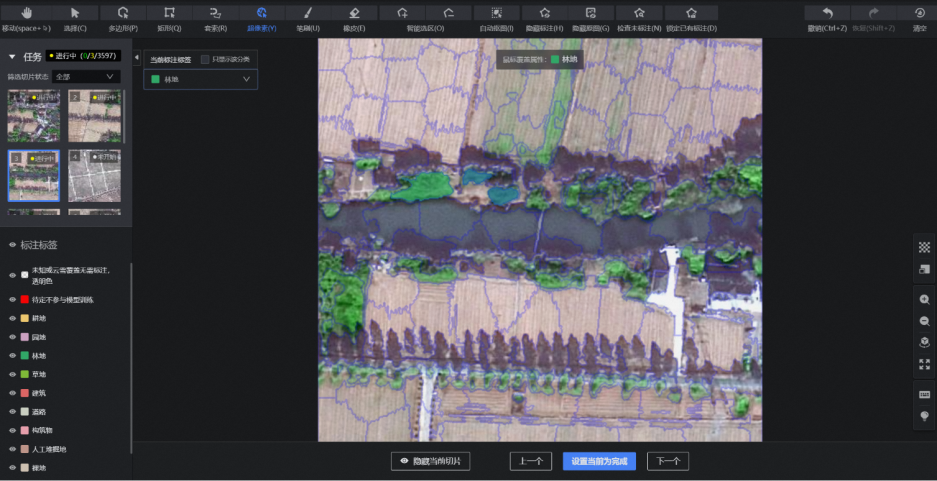Activate the lasso (套索) tool
Viewport: 937px width, 481px height.
215,14
